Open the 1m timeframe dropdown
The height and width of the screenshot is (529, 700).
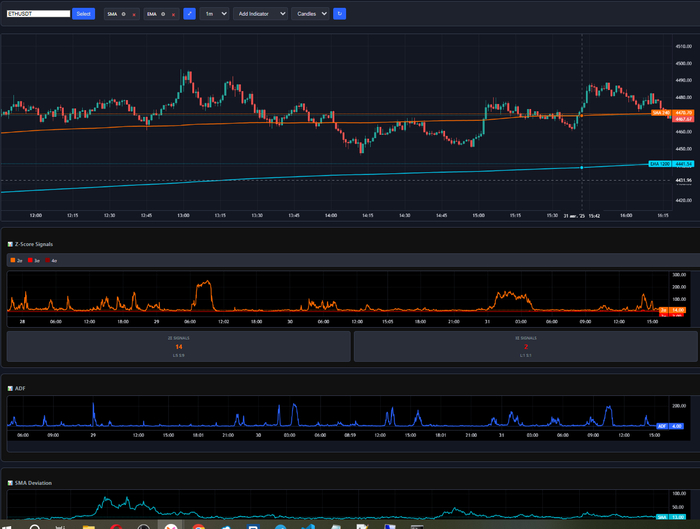click(x=215, y=14)
